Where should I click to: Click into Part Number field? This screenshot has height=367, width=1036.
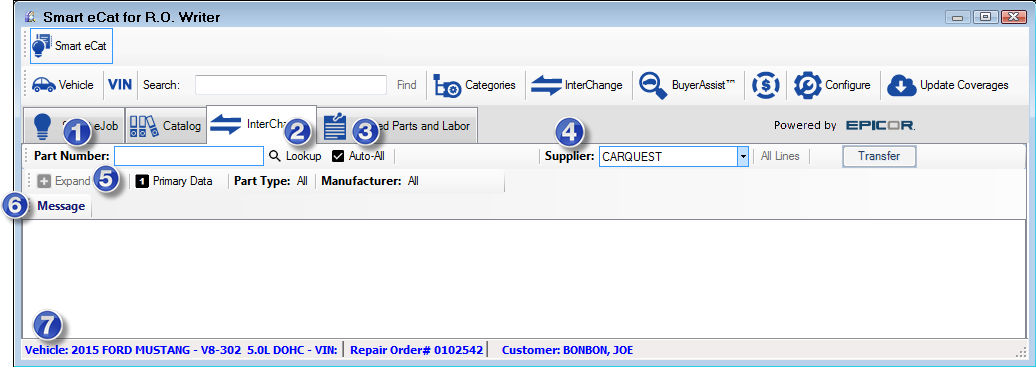(x=189, y=156)
